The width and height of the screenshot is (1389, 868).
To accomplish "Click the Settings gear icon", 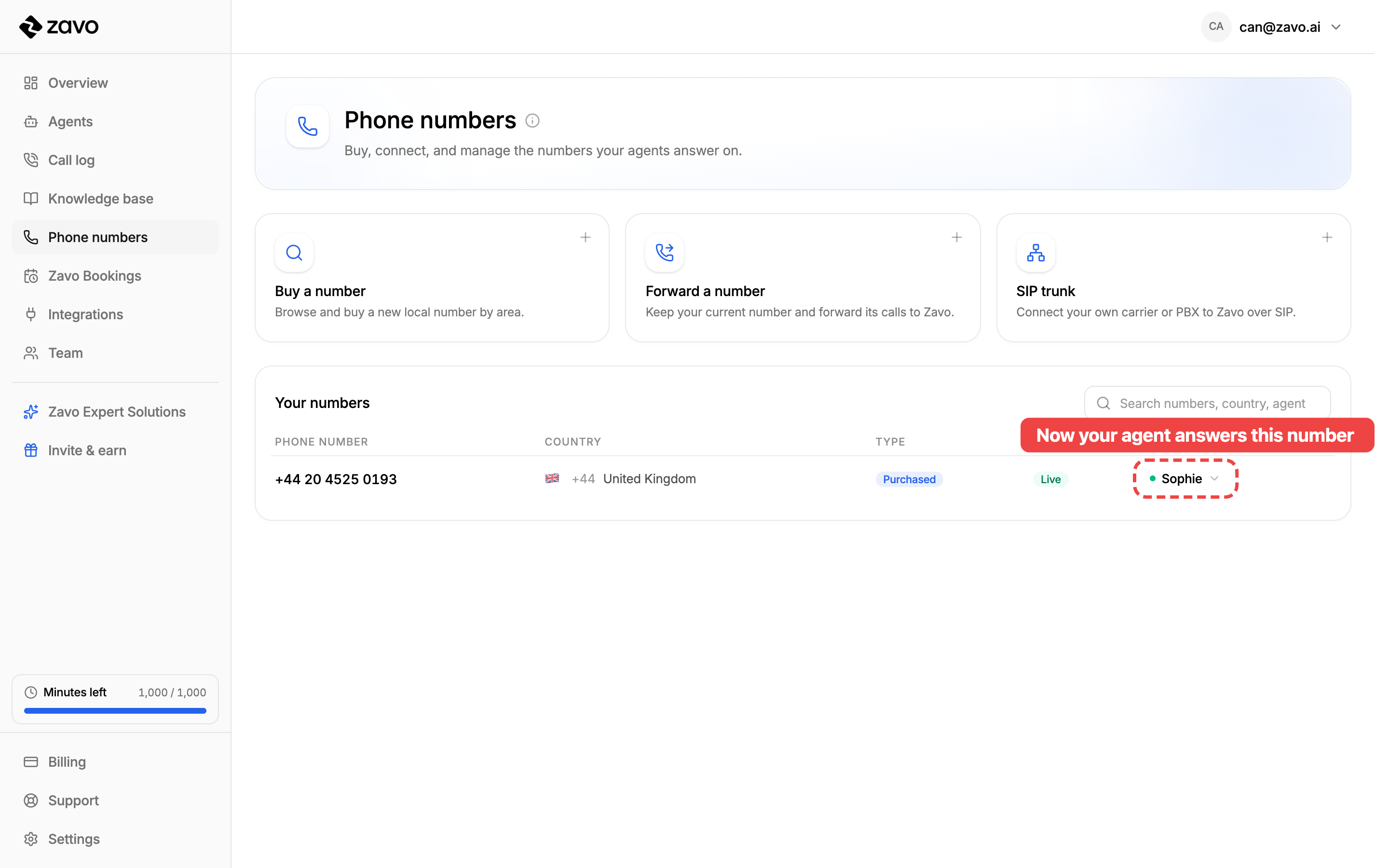I will (31, 839).
